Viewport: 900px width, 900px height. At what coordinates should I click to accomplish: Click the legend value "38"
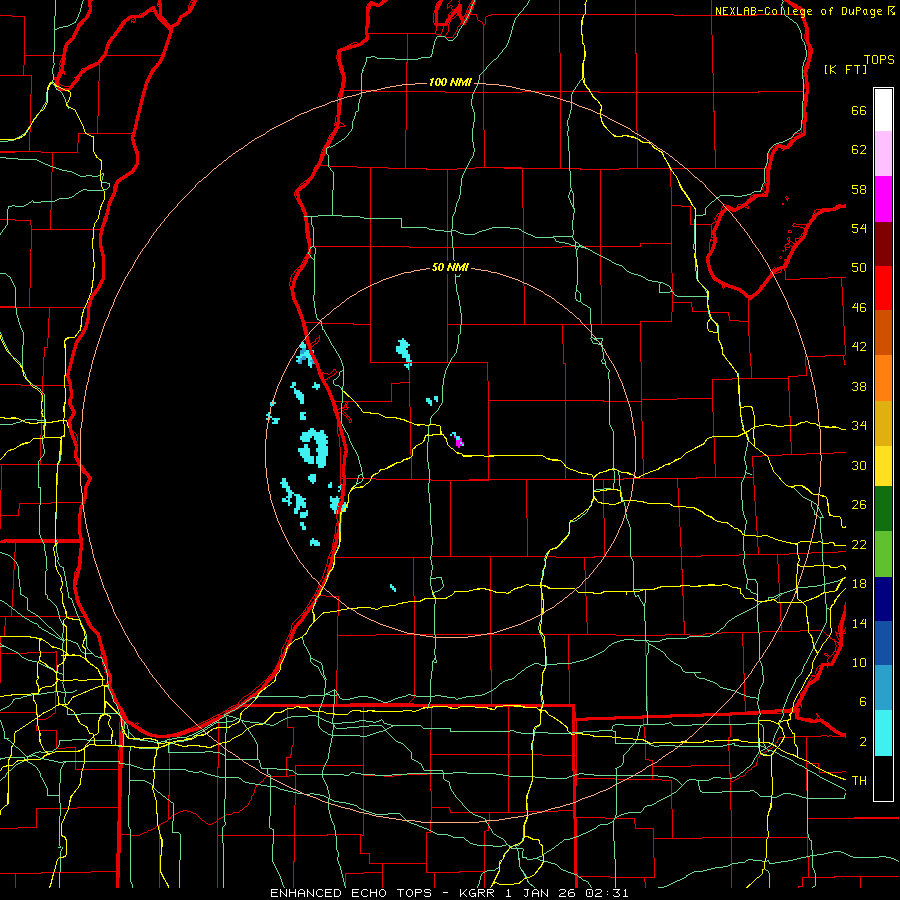859,386
